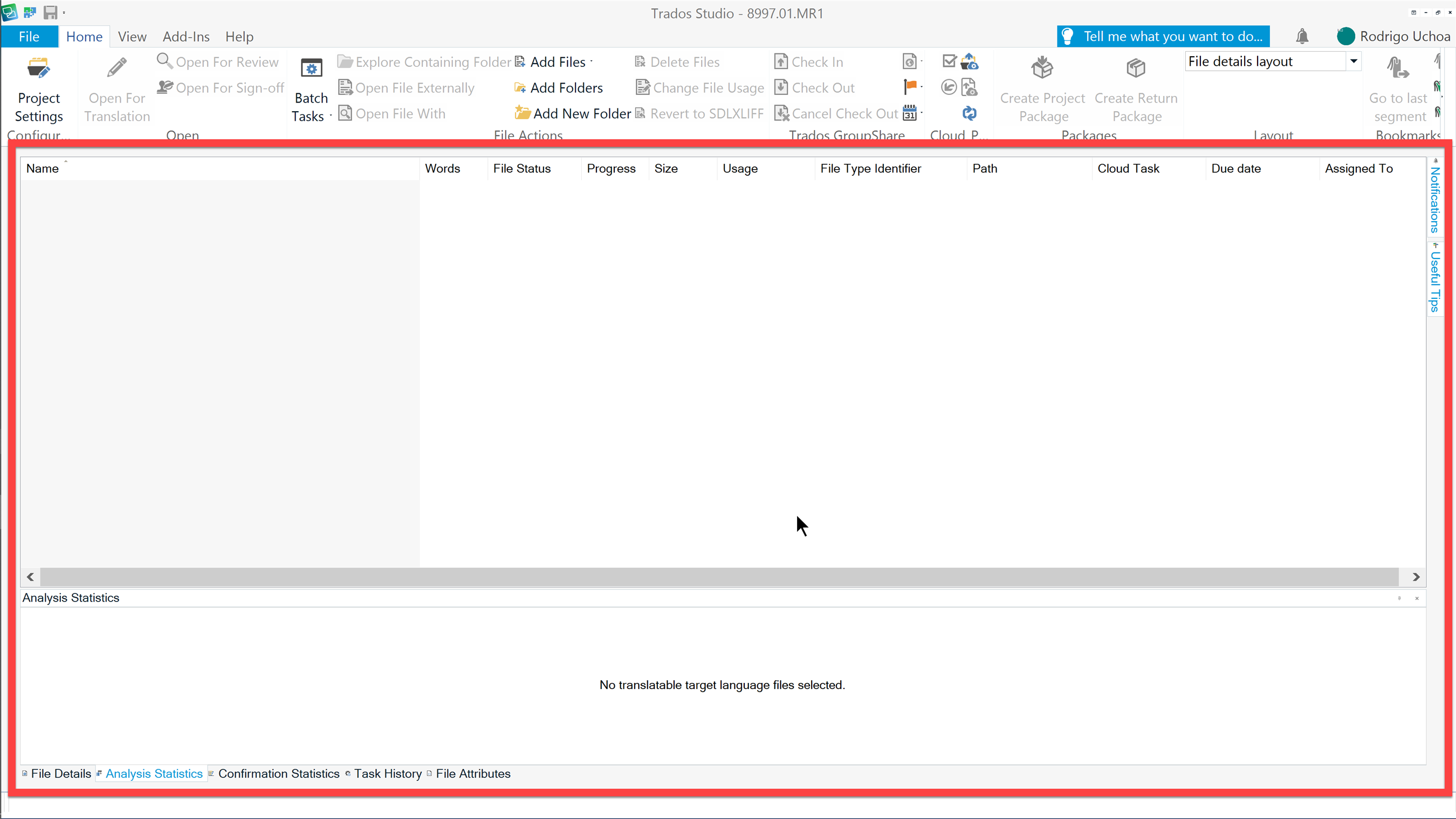Click the Progress column header
Screen dimensions: 1456x819
(x=615, y=168)
